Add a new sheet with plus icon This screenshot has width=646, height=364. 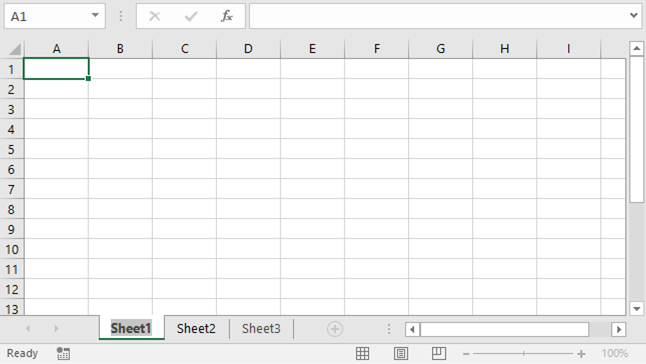pyautogui.click(x=335, y=329)
